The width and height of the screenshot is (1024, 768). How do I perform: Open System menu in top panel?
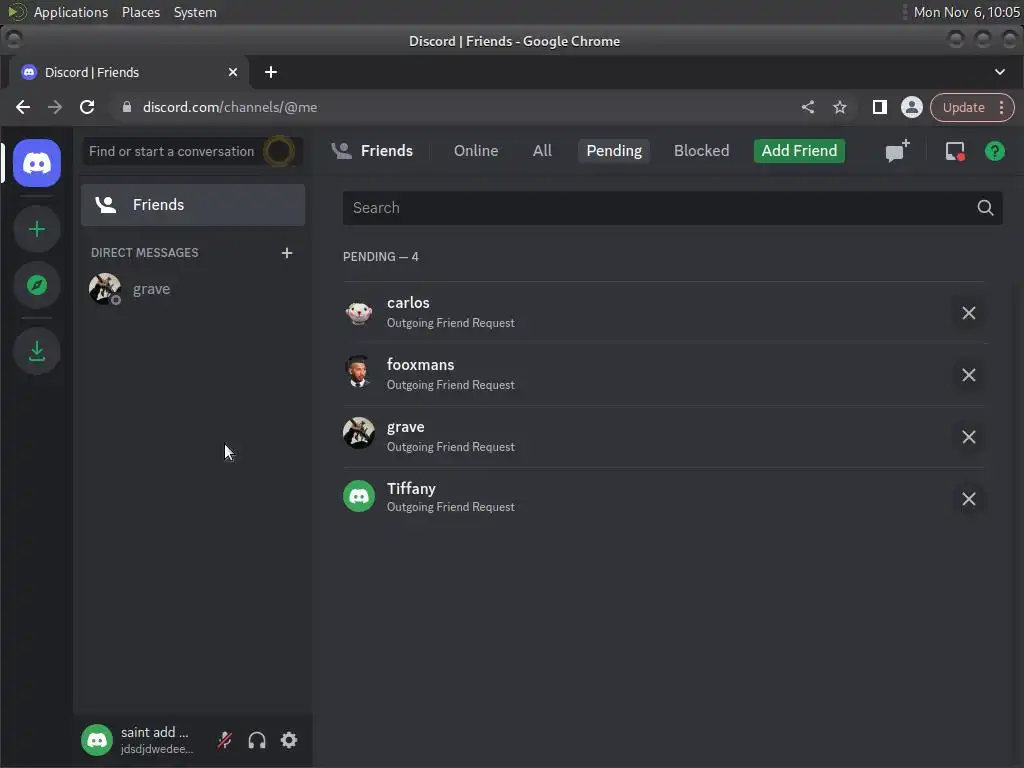[195, 12]
